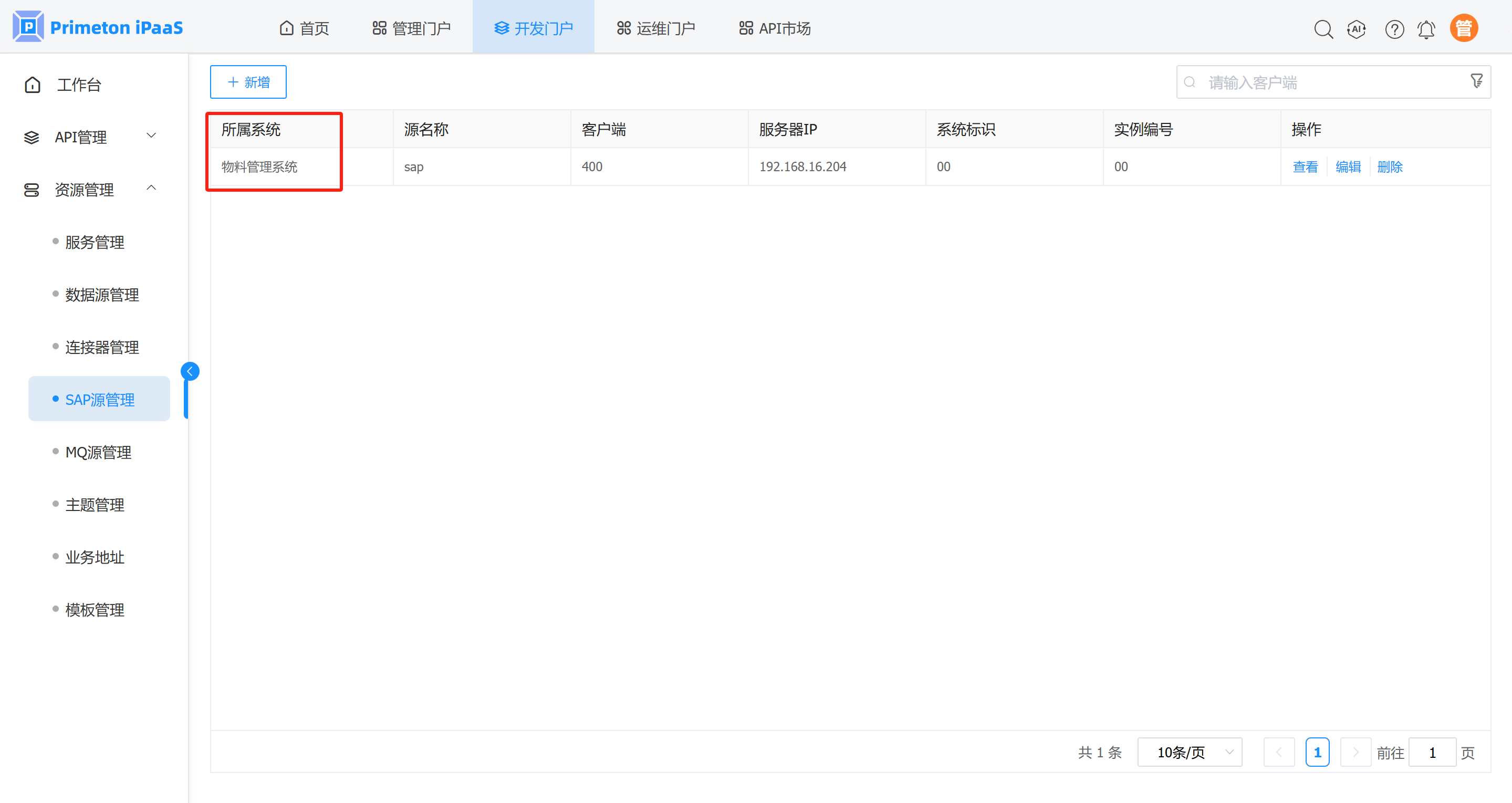Click the 新增 button

pyautogui.click(x=248, y=81)
